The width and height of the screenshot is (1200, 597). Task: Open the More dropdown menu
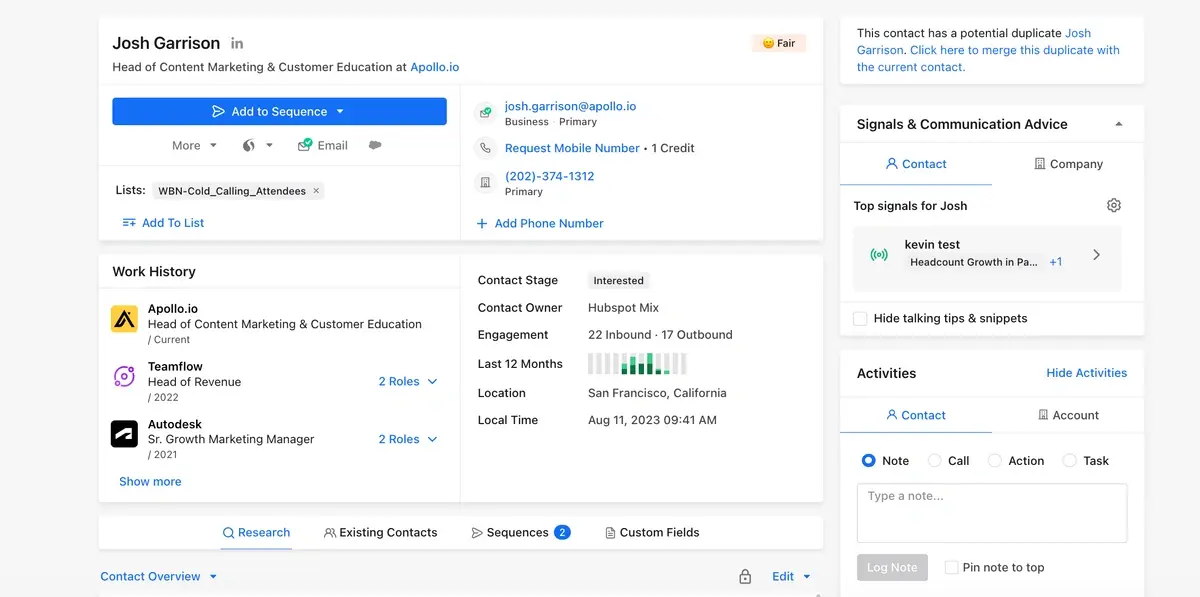[194, 145]
